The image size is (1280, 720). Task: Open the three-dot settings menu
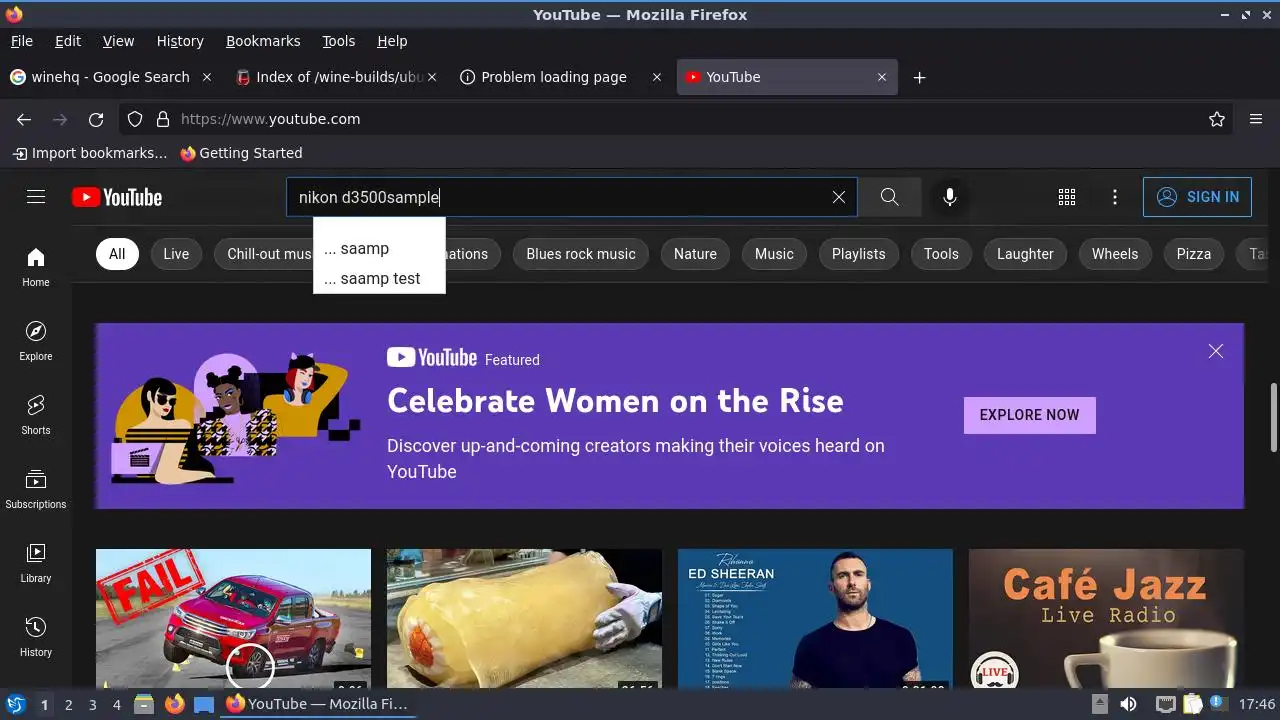coord(1115,197)
